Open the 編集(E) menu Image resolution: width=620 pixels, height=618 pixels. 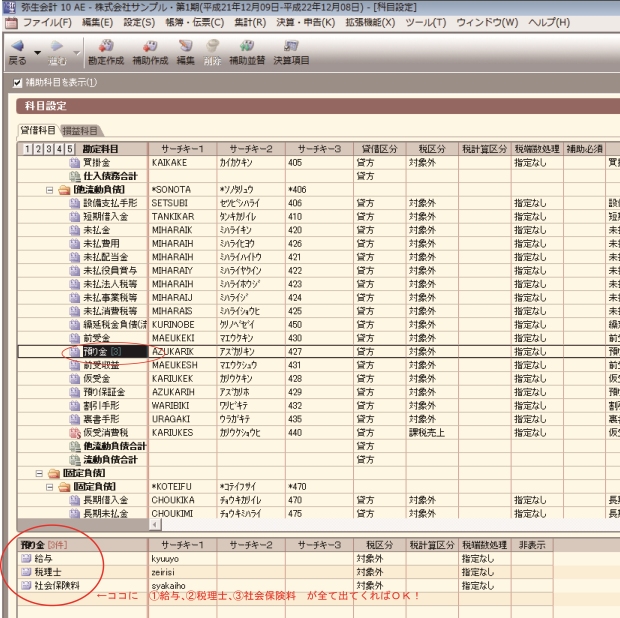coord(97,23)
